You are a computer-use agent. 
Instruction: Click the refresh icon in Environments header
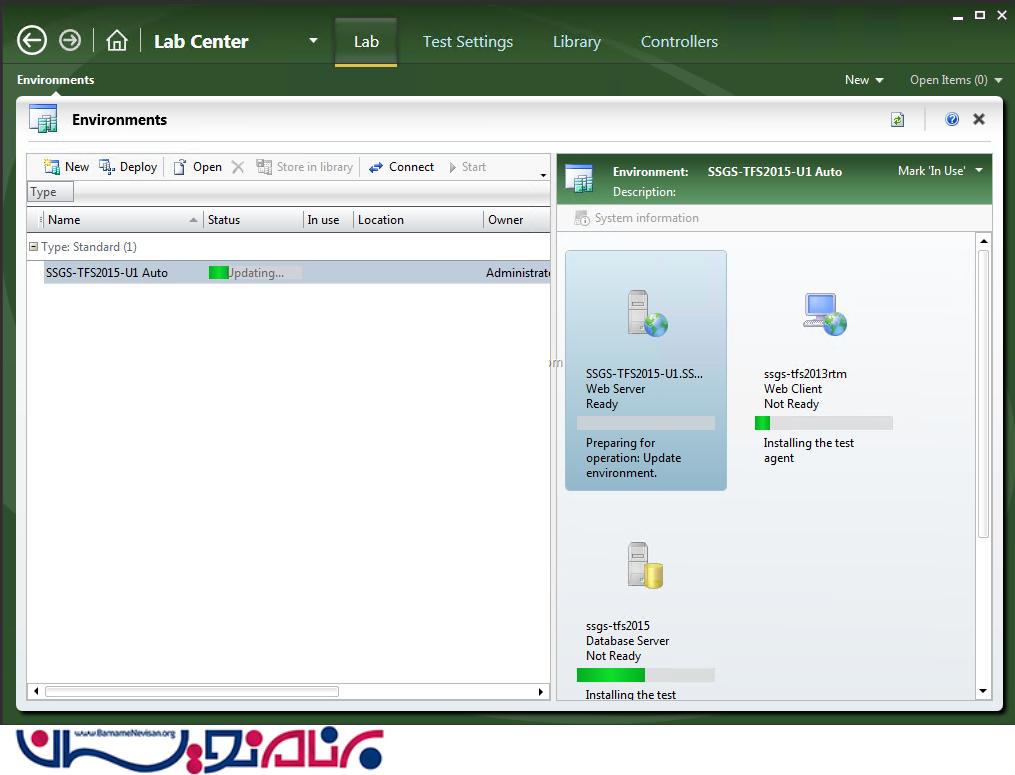point(897,120)
